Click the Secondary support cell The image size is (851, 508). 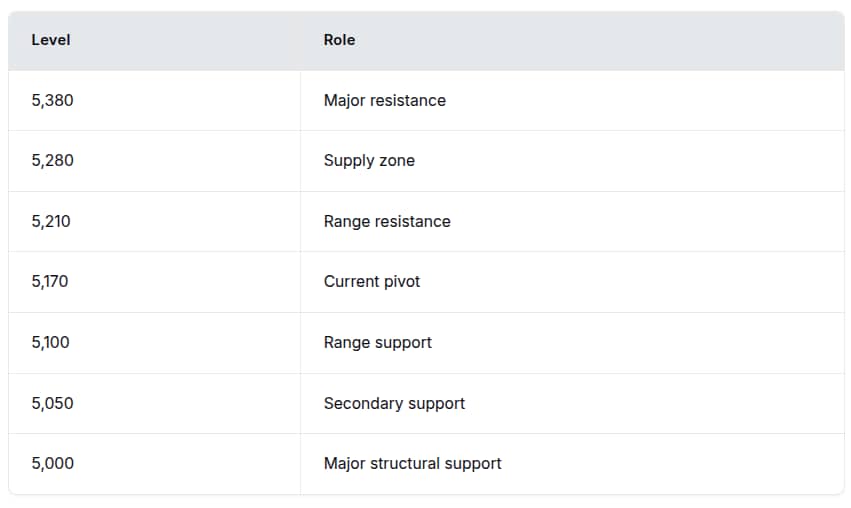(x=394, y=403)
